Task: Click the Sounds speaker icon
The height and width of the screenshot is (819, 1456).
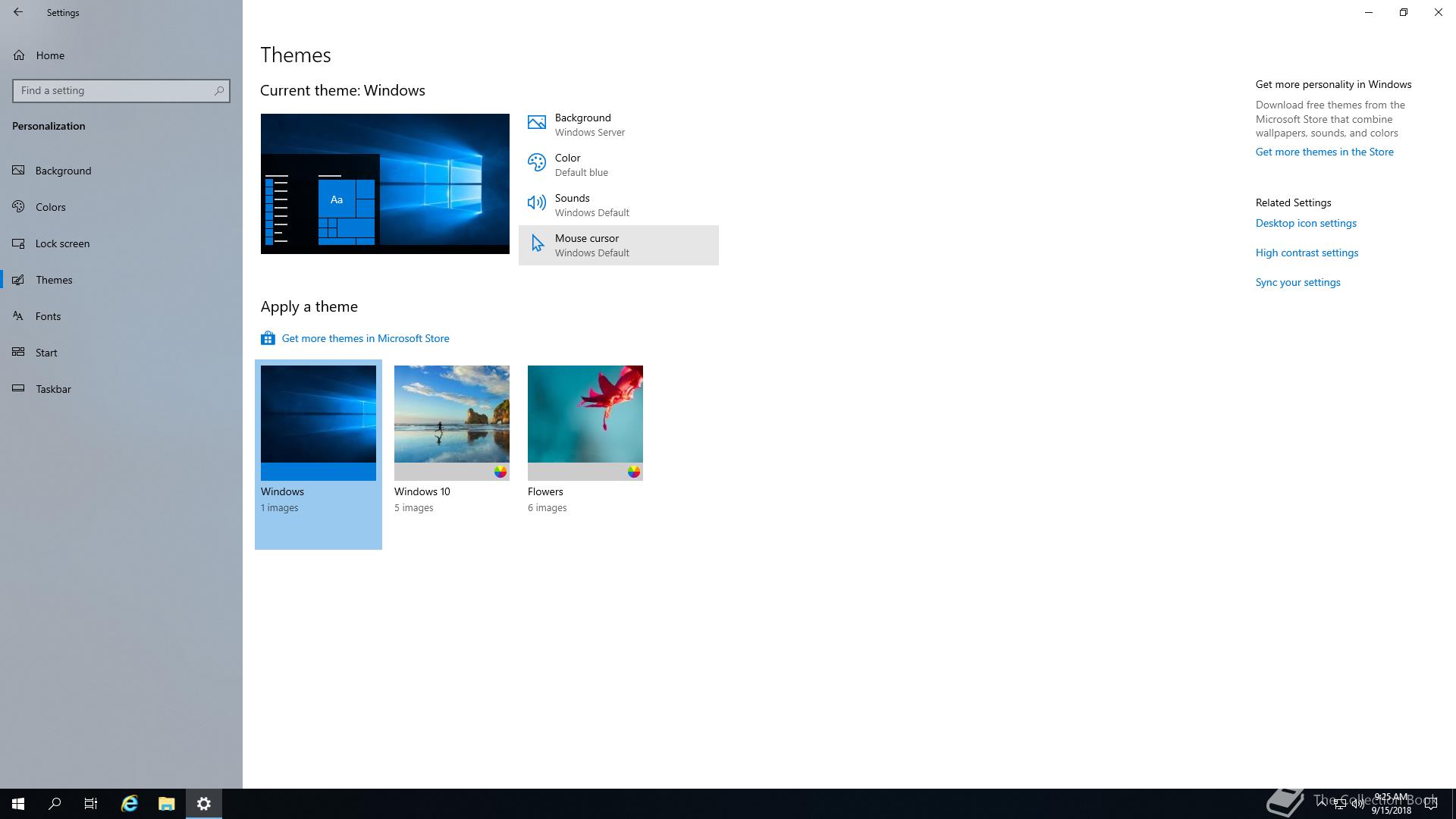Action: click(x=536, y=203)
